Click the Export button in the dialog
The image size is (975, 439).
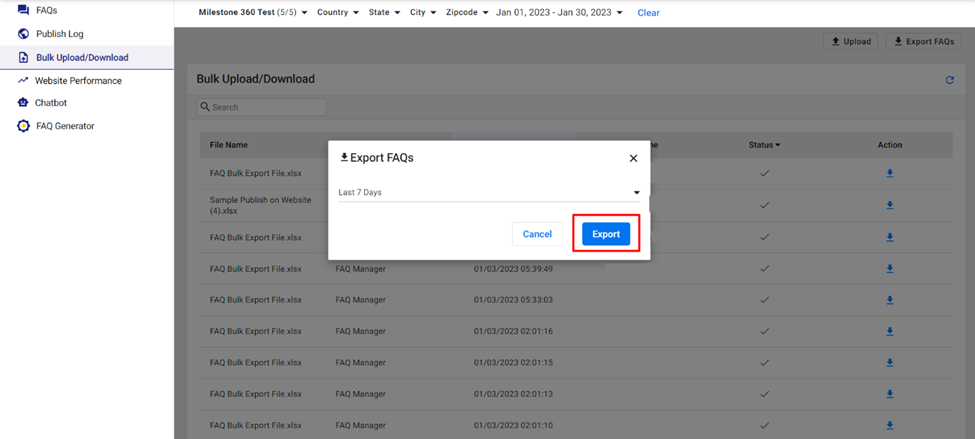pyautogui.click(x=606, y=234)
